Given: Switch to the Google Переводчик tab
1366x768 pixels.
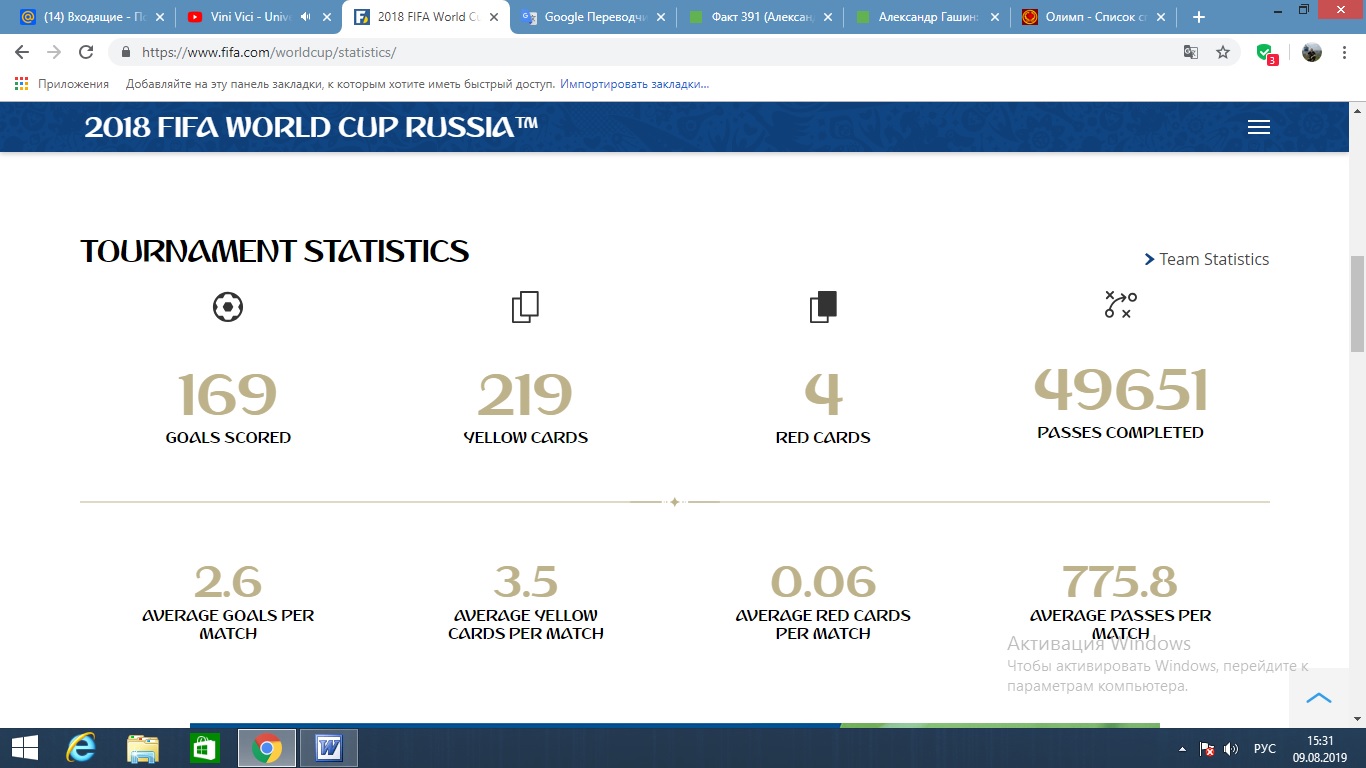Looking at the screenshot, I should tap(594, 17).
